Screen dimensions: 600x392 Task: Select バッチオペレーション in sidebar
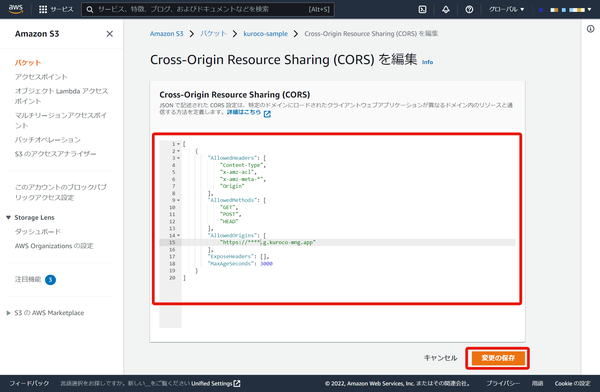pos(47,139)
